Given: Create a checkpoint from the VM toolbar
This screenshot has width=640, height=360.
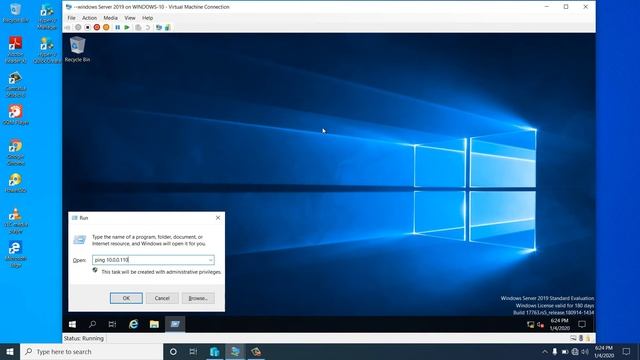Looking at the screenshot, I should pyautogui.click(x=138, y=27).
